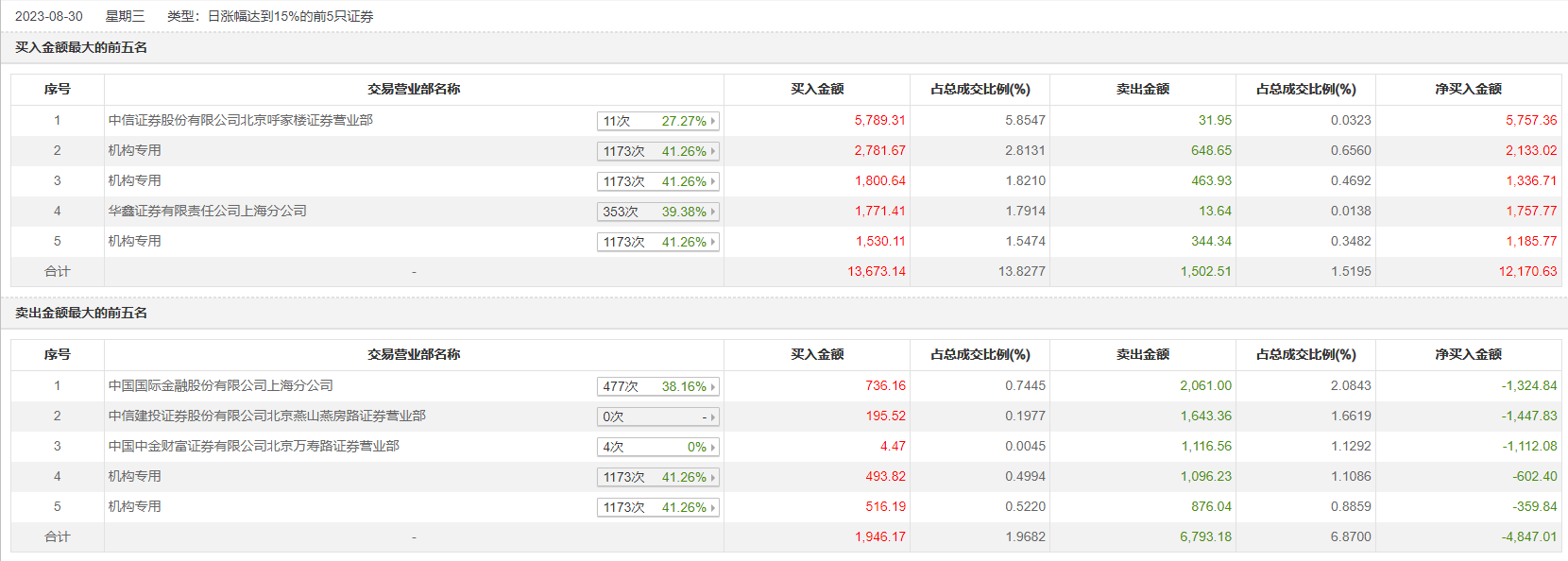
Task: Click the 买入金额最大的前五名 section header
Action: tap(81, 47)
